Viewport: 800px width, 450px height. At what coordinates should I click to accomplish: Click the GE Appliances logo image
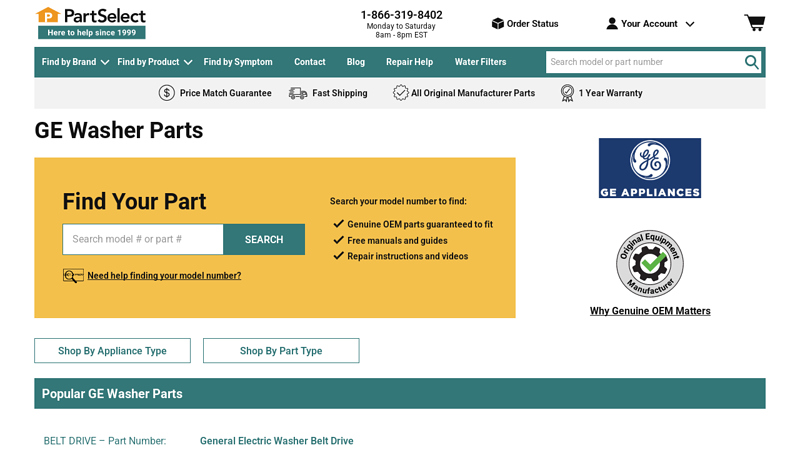[650, 168]
